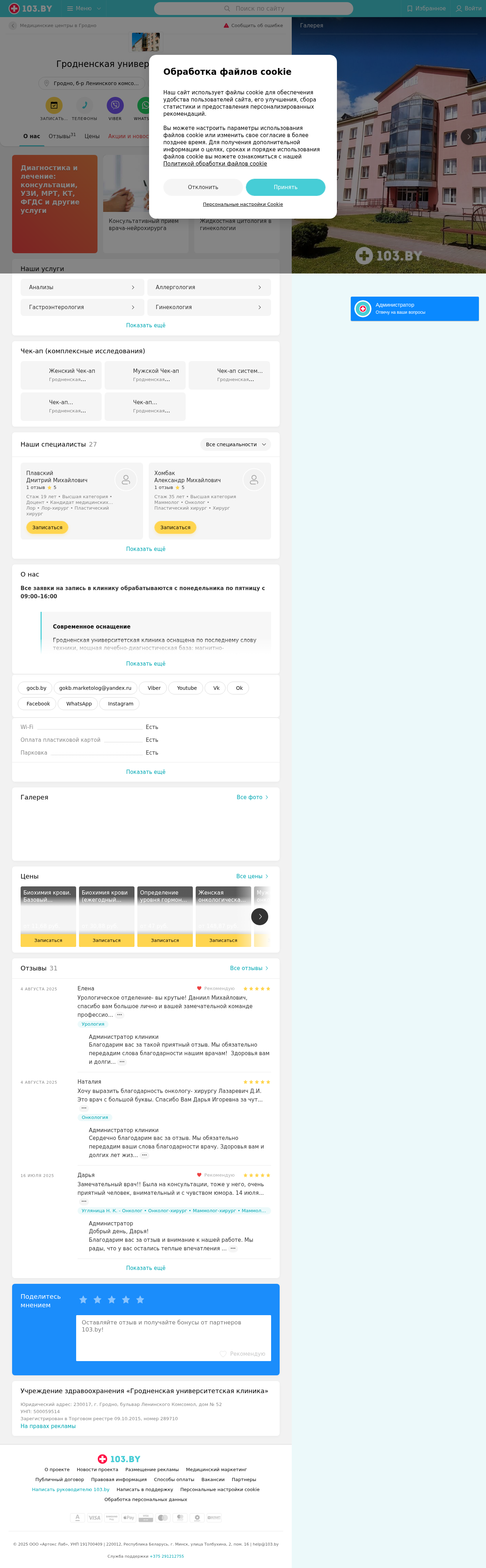
Task: Switch to the Акции и новости tab
Action: [x=128, y=136]
